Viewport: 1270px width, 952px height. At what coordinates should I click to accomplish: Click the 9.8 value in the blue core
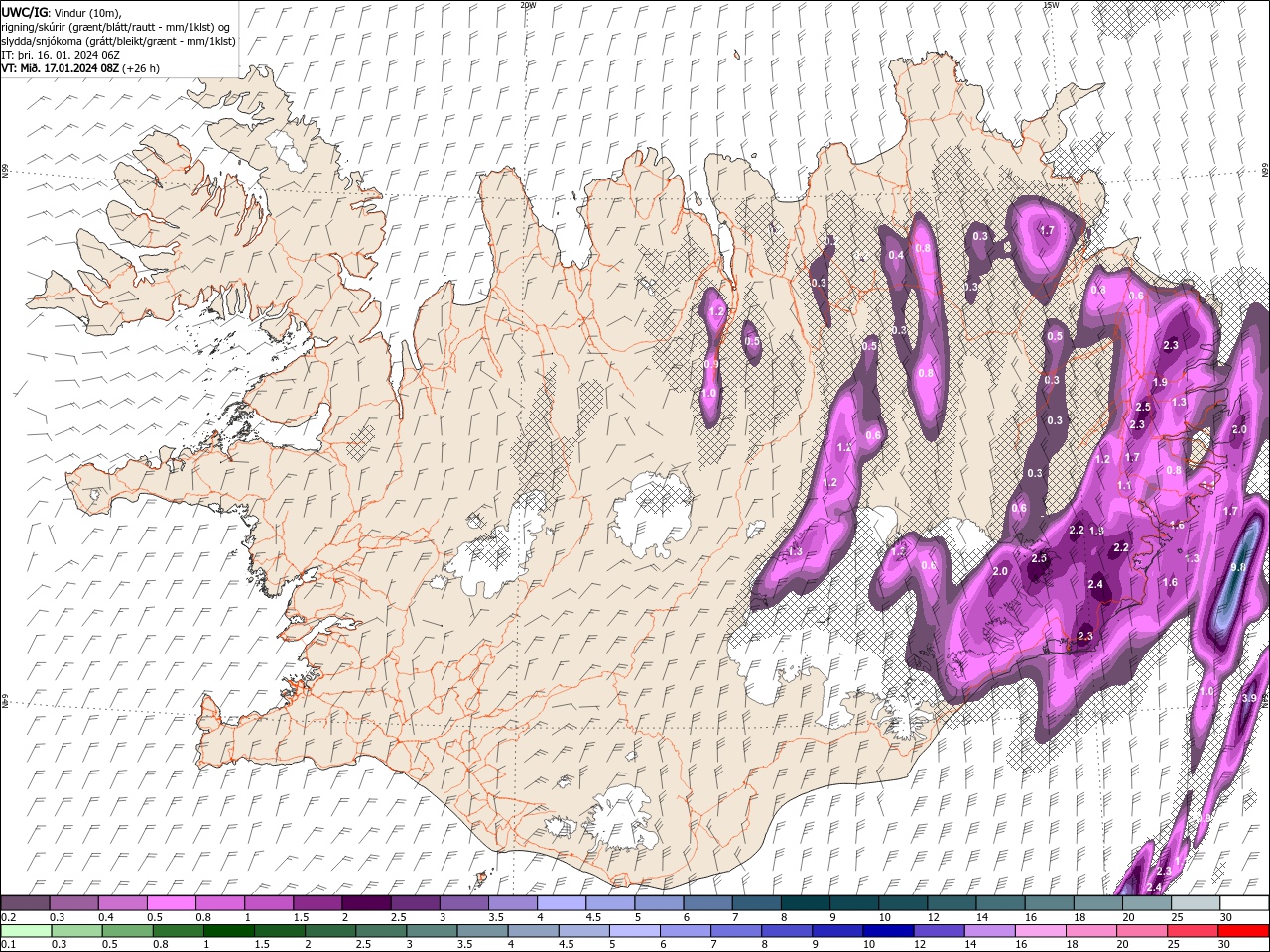click(1238, 567)
